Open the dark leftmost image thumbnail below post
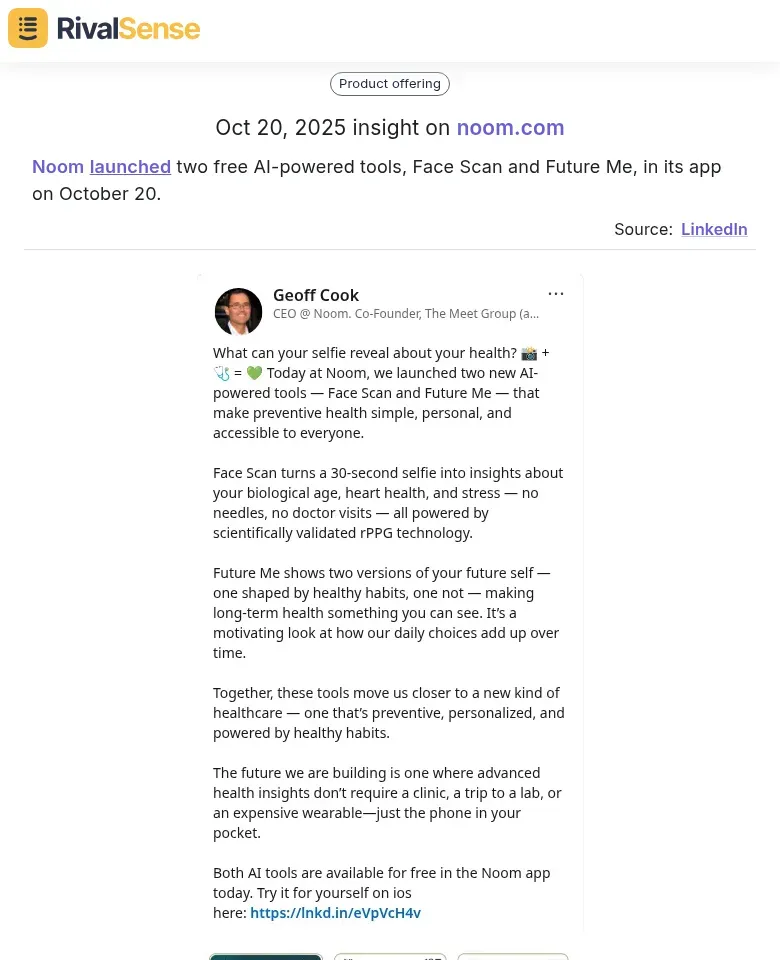Screen dimensions: 780x960 pyautogui.click(x=266, y=956)
